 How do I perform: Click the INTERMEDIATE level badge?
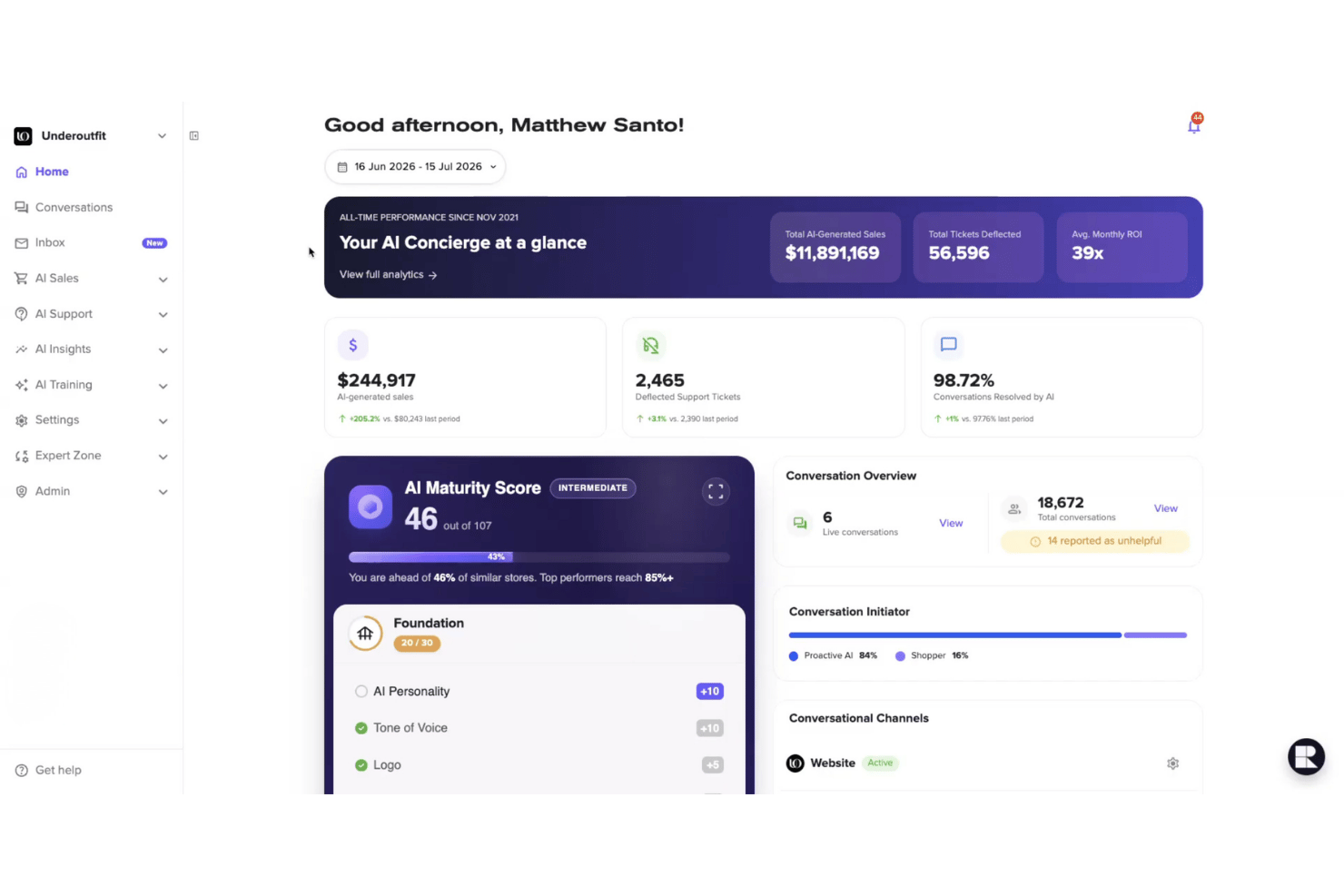pos(593,488)
